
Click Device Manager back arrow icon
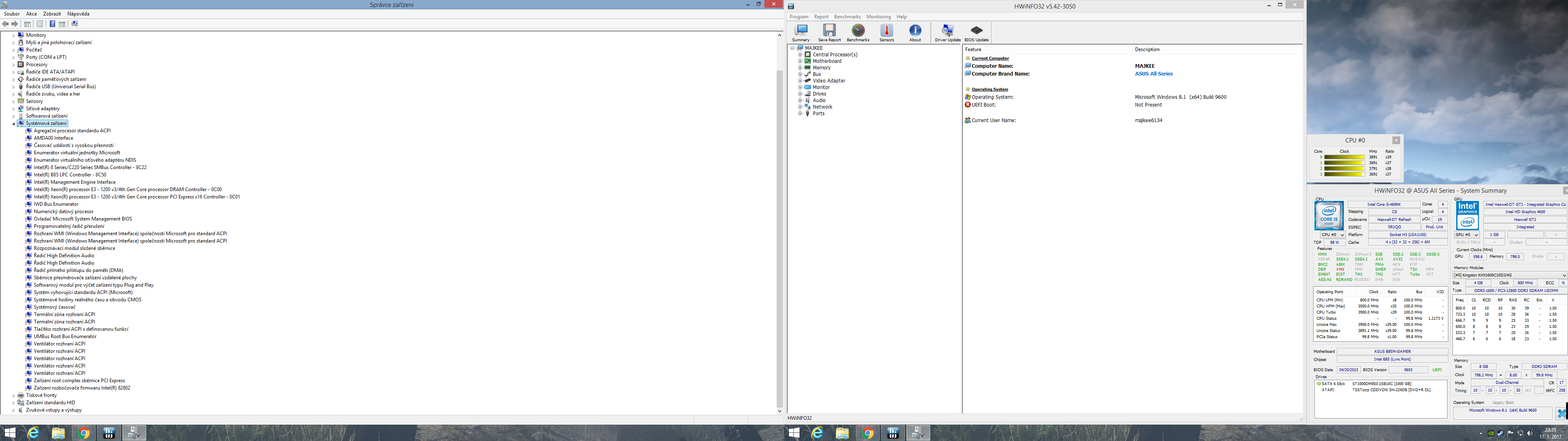[5, 24]
